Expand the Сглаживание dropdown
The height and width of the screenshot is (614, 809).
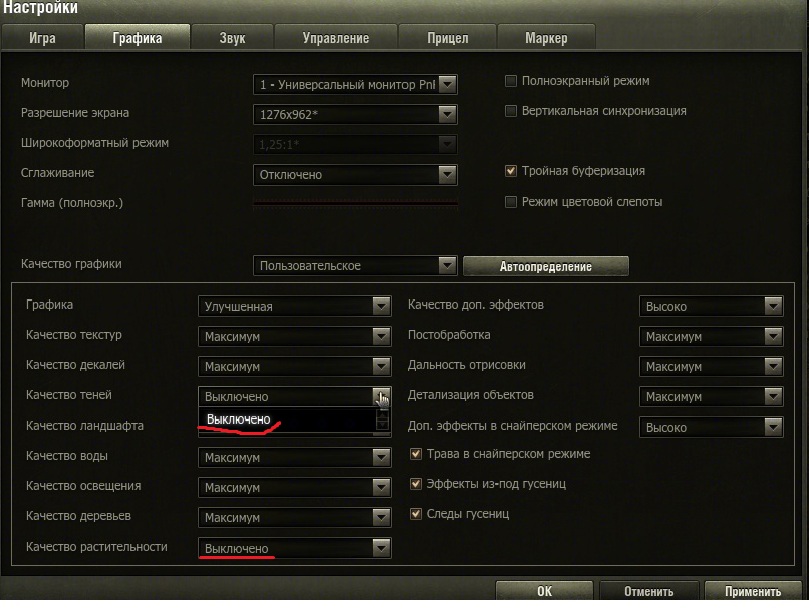(x=355, y=175)
